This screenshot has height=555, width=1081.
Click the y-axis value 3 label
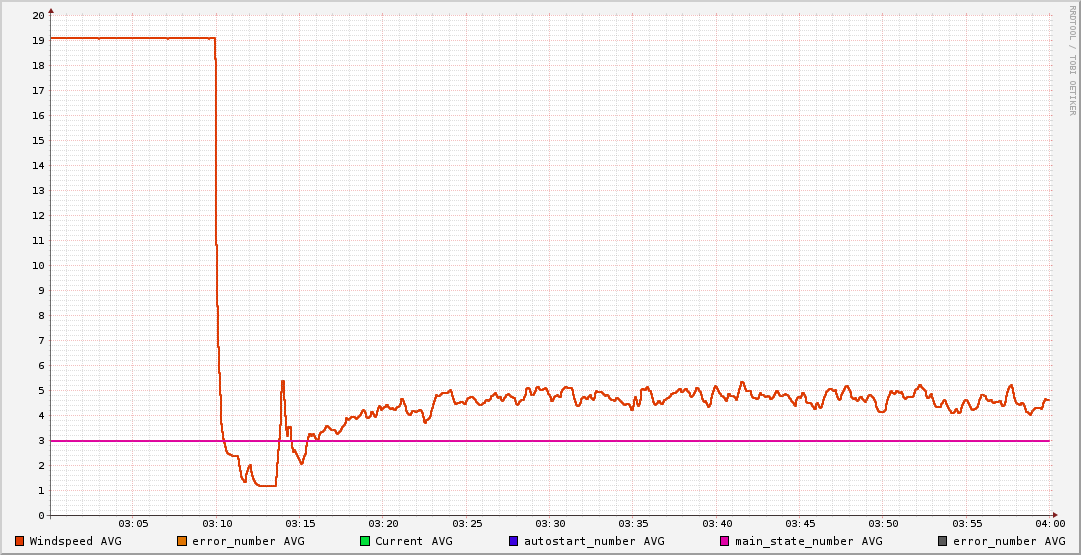pyautogui.click(x=40, y=440)
